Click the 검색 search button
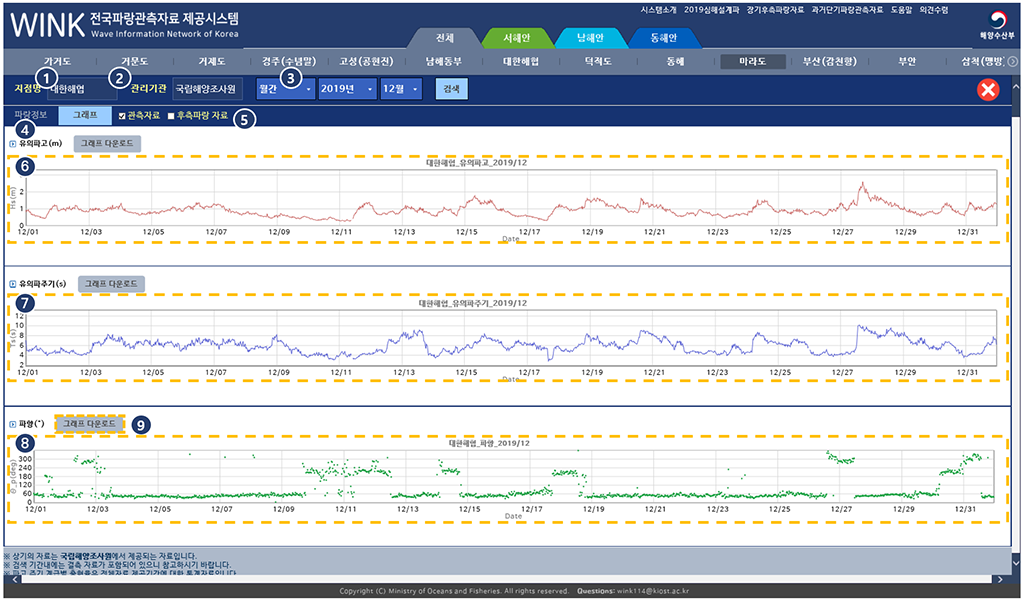1024x601 pixels. (x=451, y=89)
